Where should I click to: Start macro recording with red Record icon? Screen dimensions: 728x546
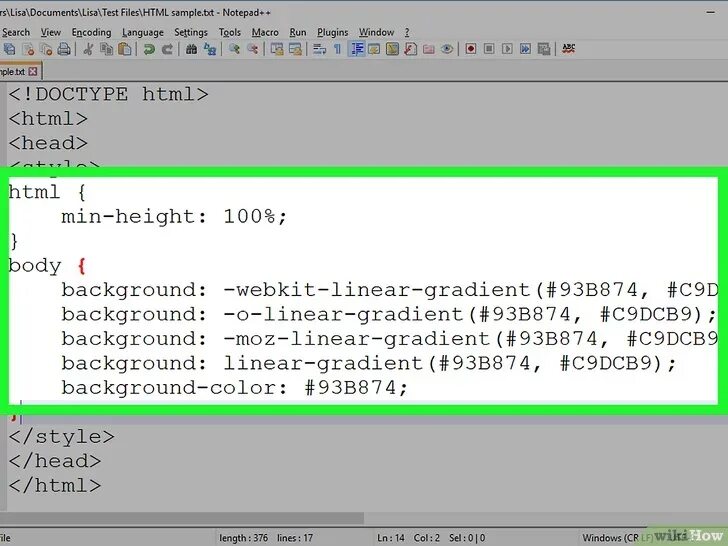coord(471,49)
